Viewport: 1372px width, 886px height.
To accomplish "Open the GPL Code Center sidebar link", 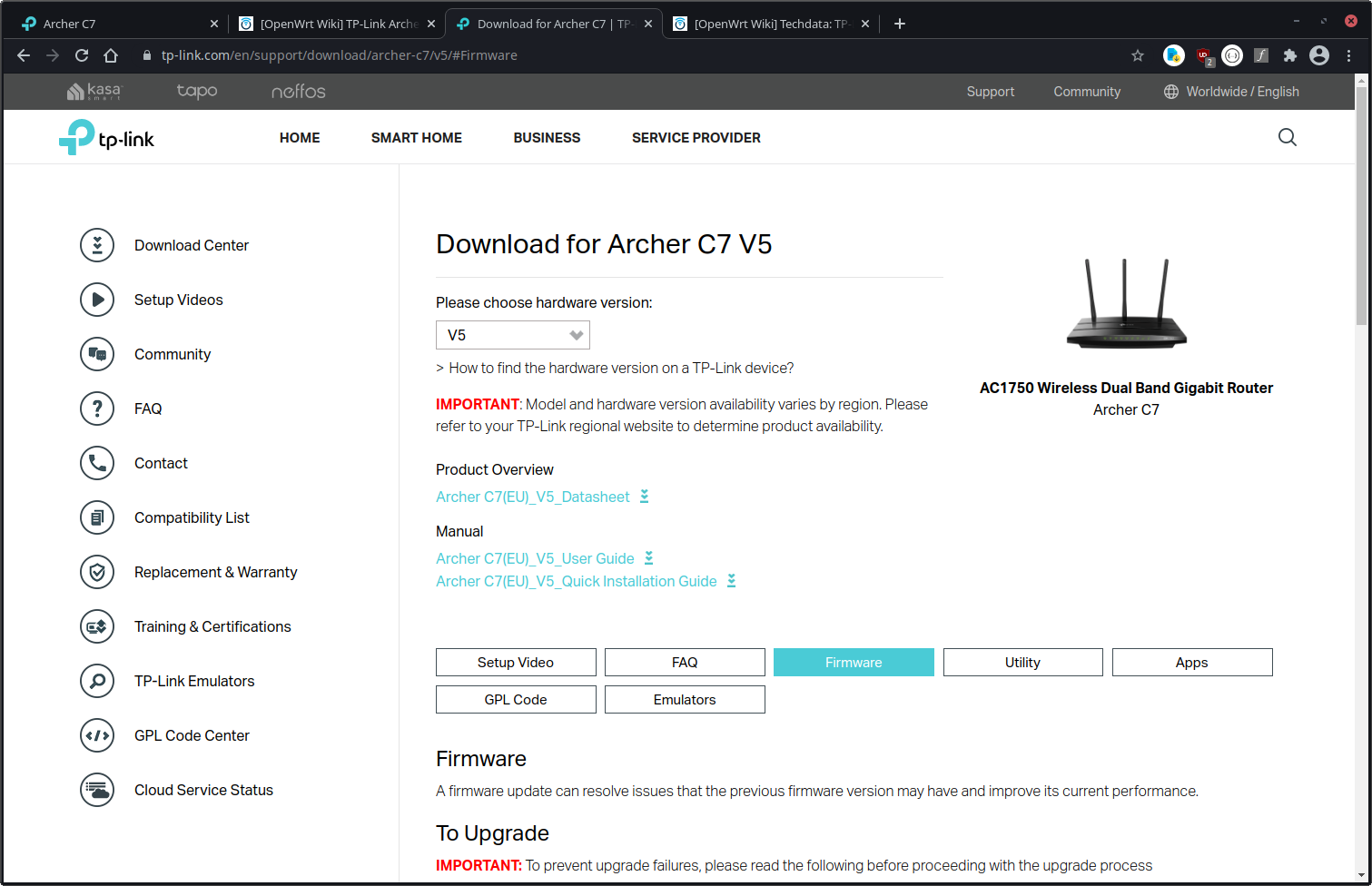I will [x=192, y=735].
